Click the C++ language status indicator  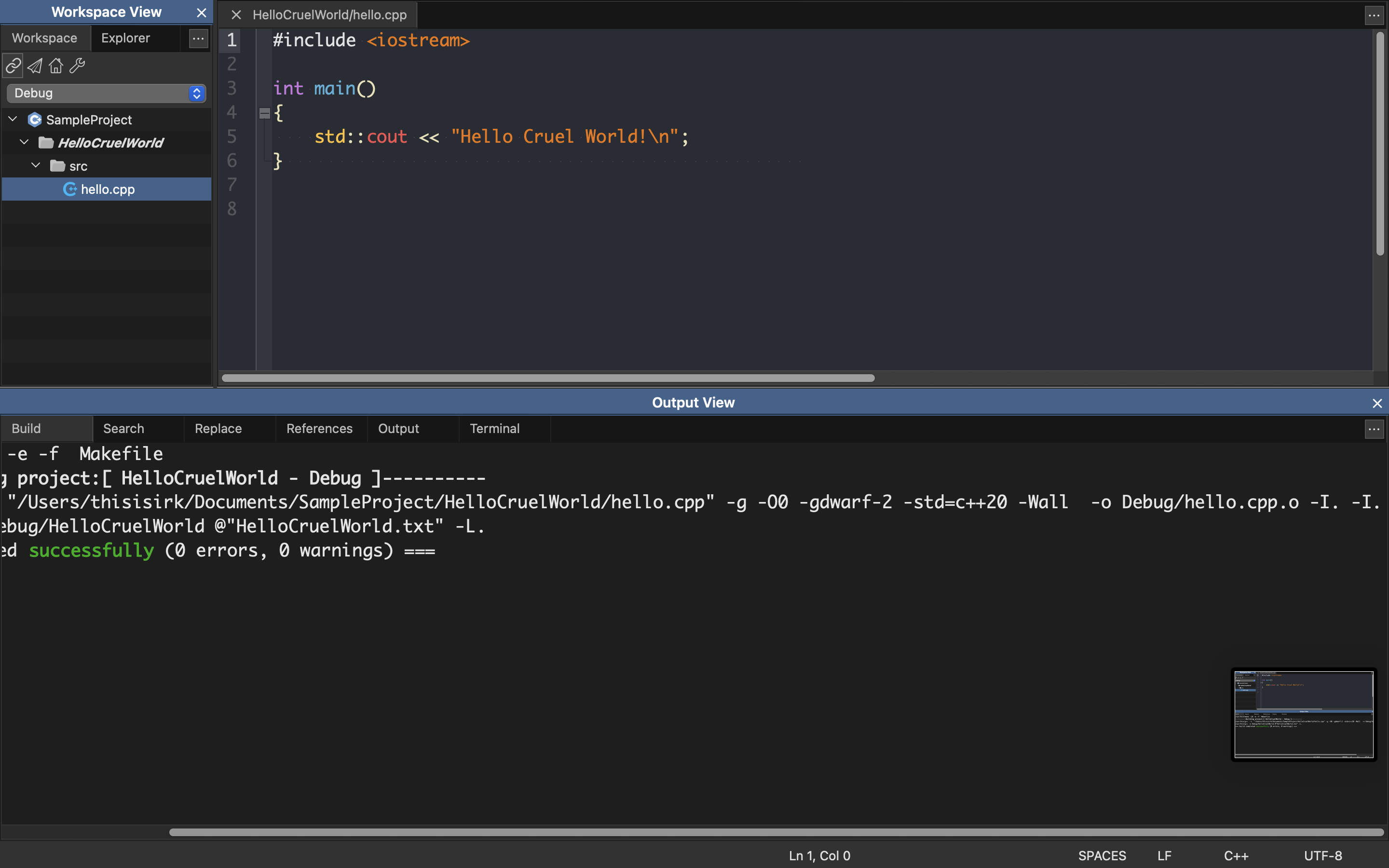[1236, 855]
